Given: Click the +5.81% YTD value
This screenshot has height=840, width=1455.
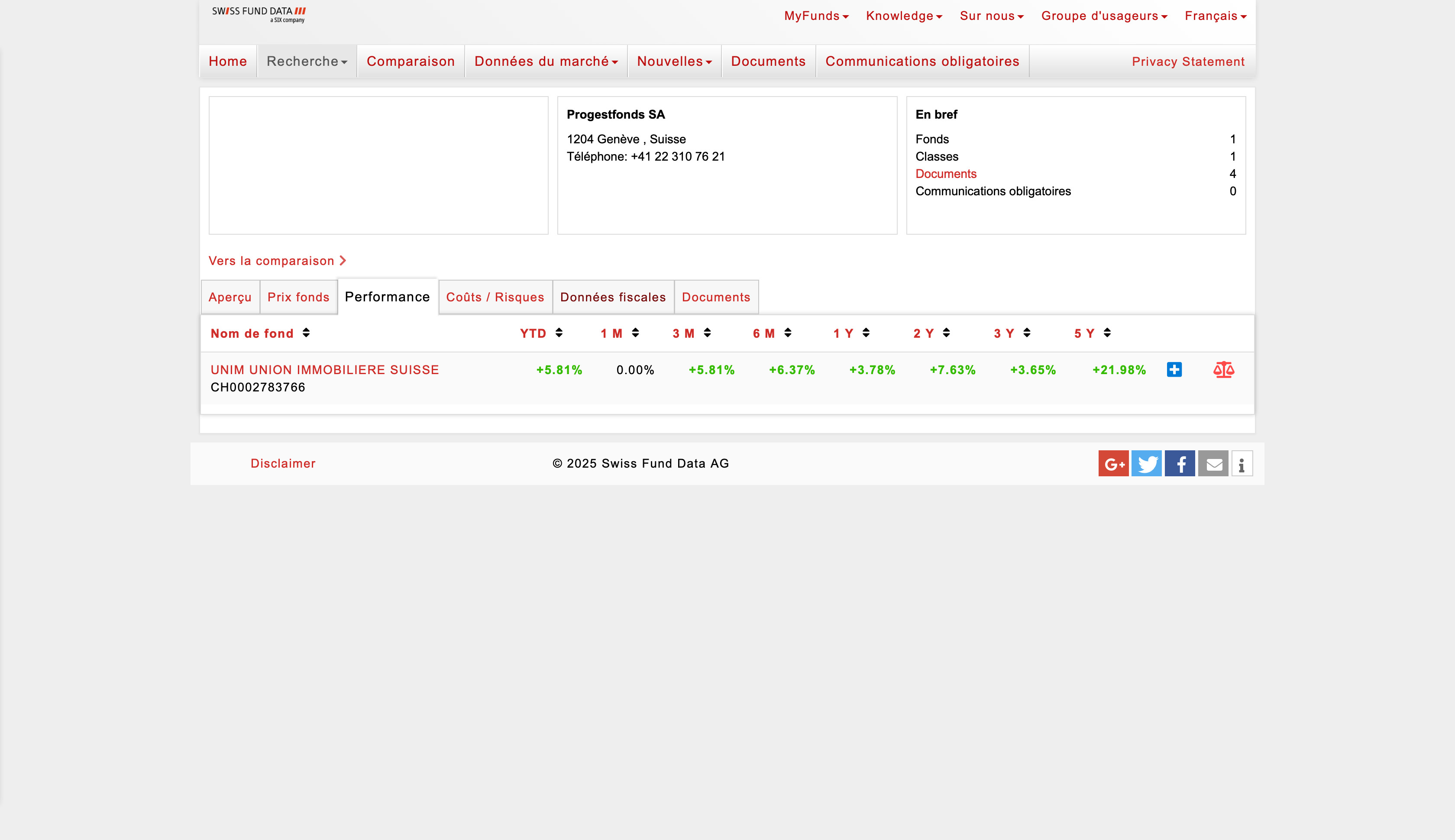Looking at the screenshot, I should 559,370.
